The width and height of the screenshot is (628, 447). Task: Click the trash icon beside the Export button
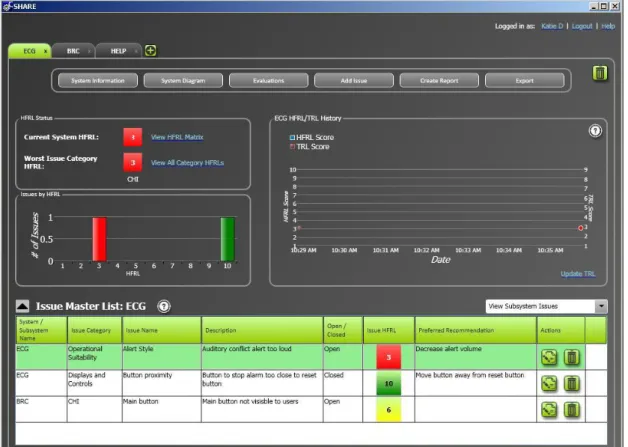(x=600, y=73)
